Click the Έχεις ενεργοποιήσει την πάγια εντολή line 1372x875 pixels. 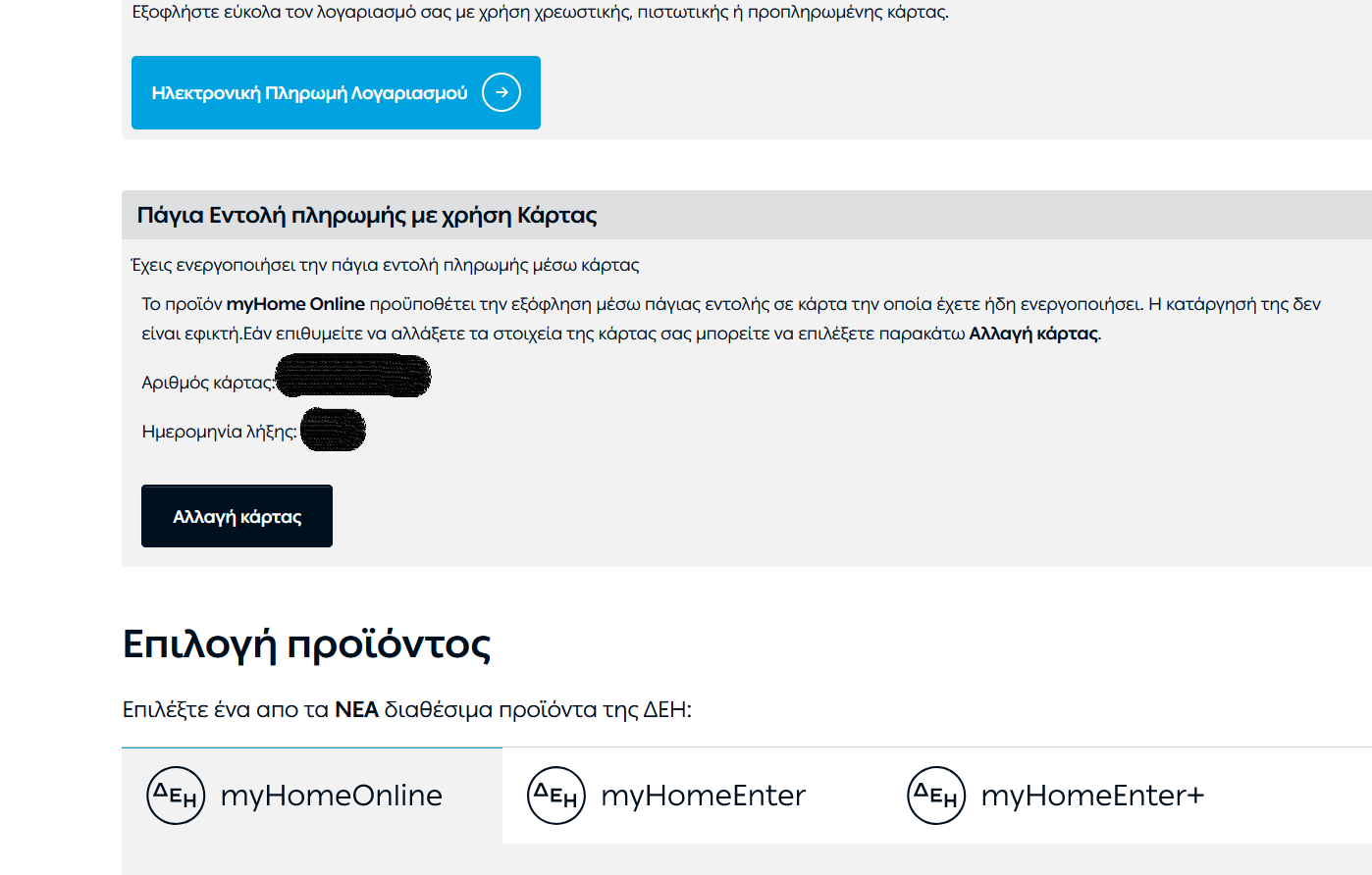click(385, 265)
